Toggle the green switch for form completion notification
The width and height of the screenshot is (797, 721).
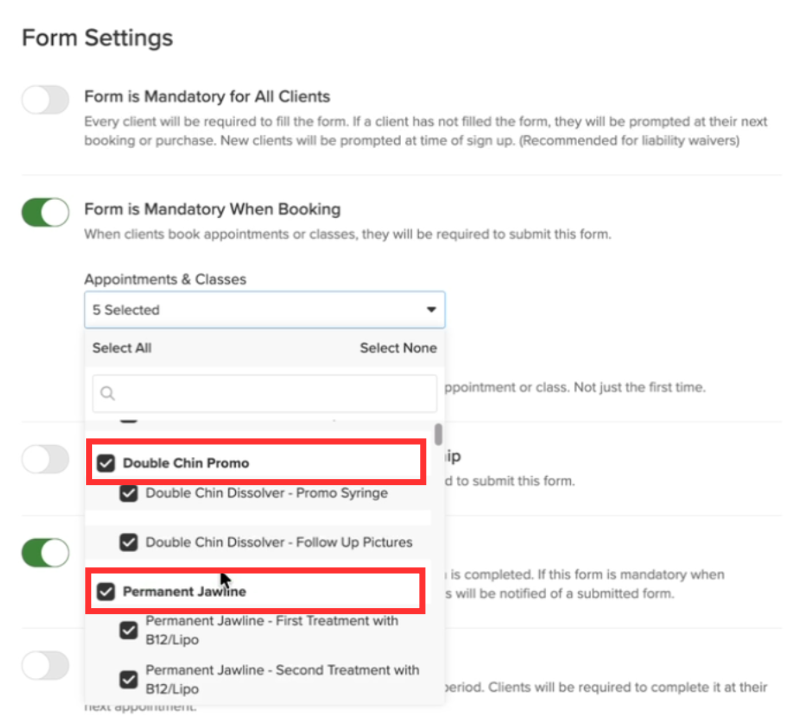tap(45, 553)
